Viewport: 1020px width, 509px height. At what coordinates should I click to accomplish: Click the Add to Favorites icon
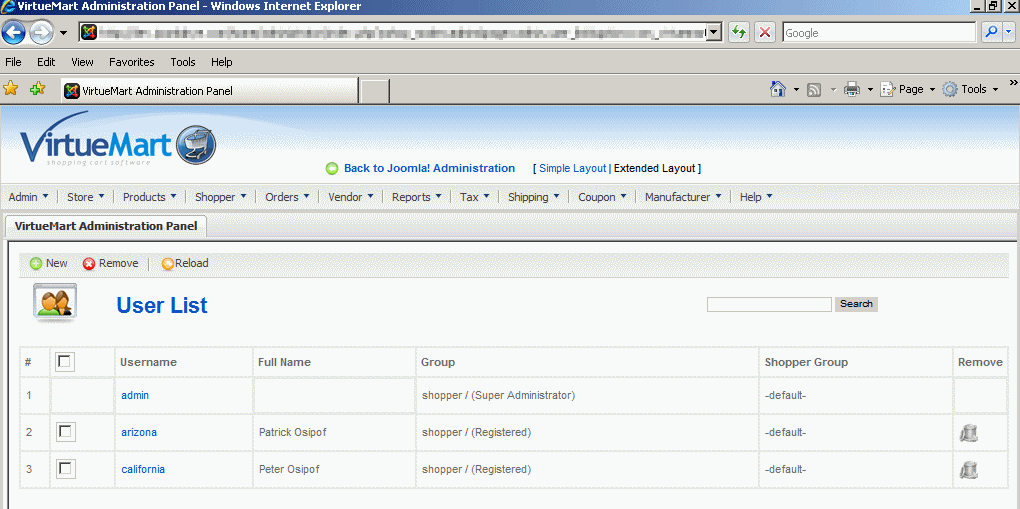point(38,88)
